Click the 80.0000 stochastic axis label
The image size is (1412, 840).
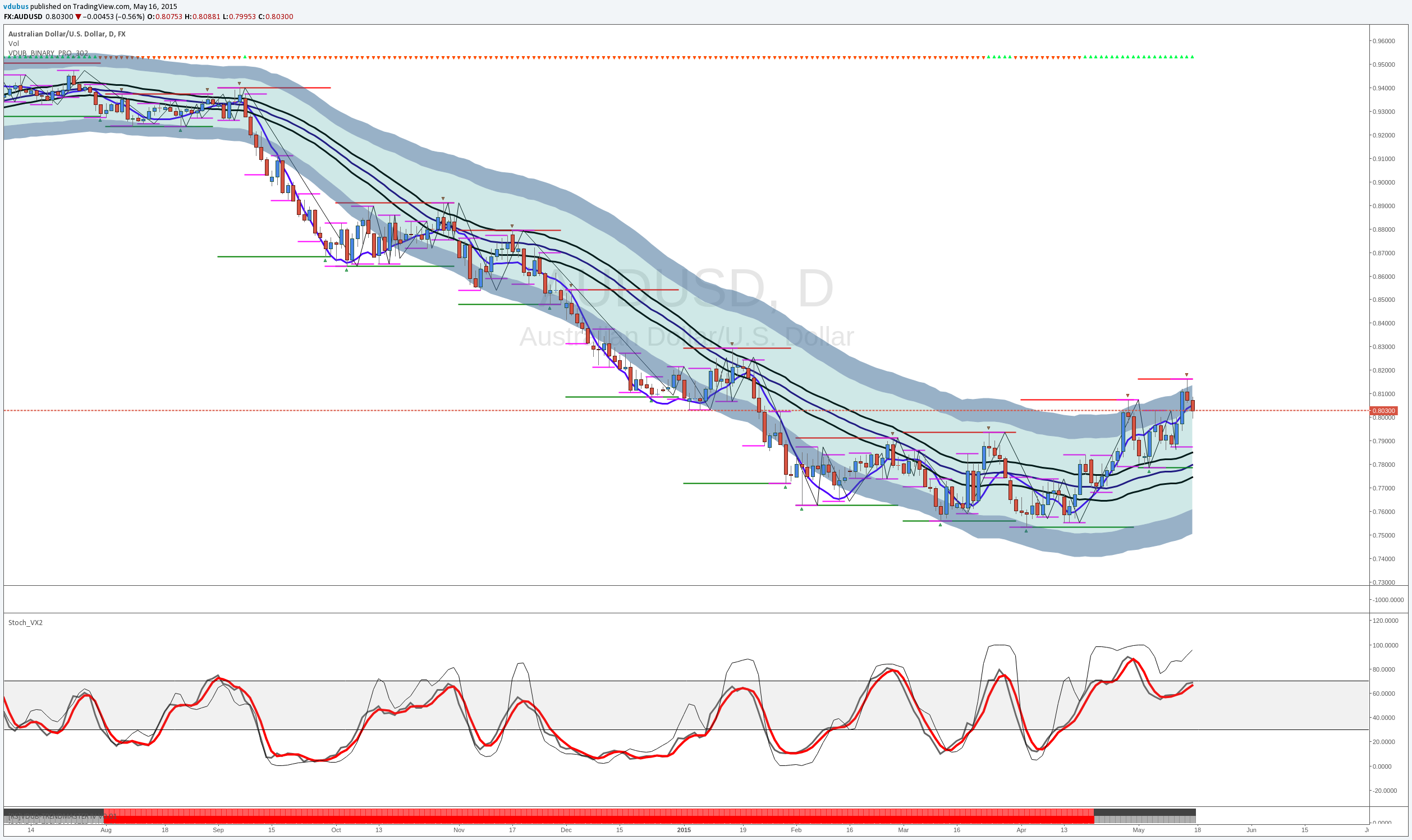(1385, 669)
